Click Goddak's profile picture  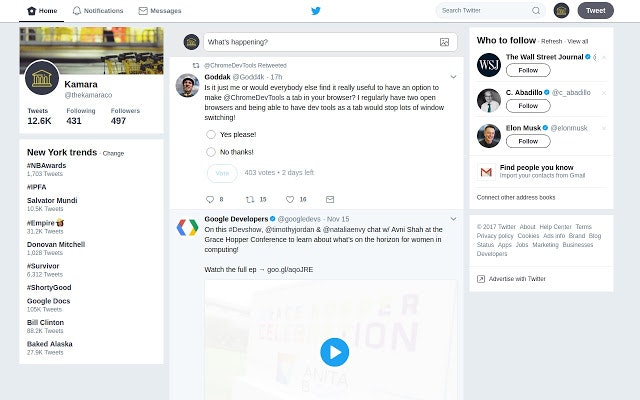click(187, 85)
